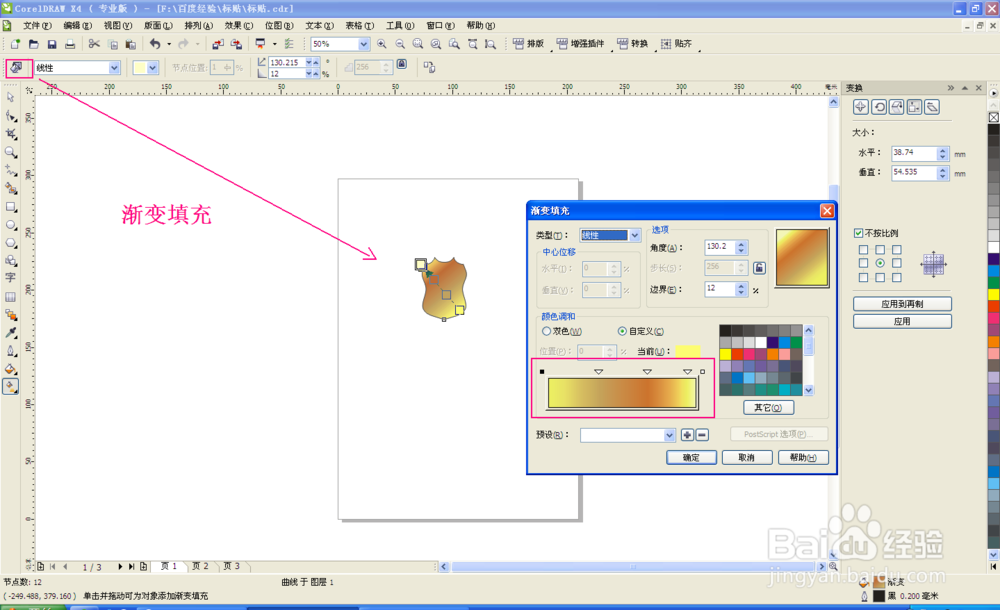Click inside the 水平 size input field
The width and height of the screenshot is (1000, 610).
point(915,153)
